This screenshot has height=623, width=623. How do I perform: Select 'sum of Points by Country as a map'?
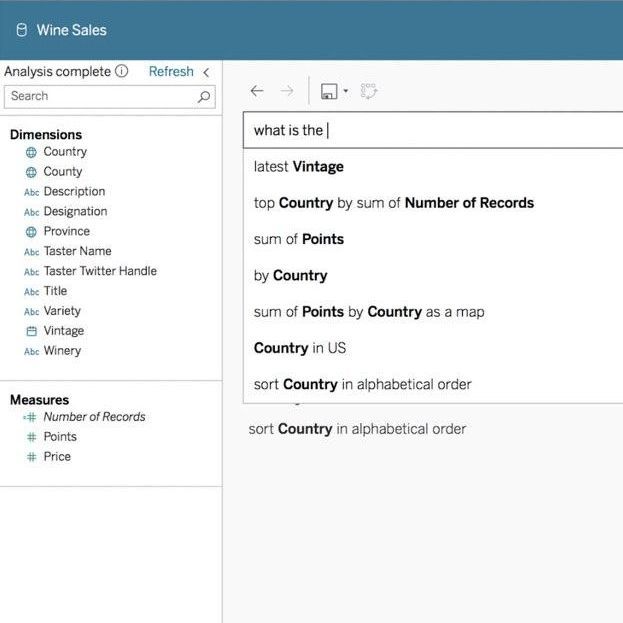pyautogui.click(x=369, y=312)
